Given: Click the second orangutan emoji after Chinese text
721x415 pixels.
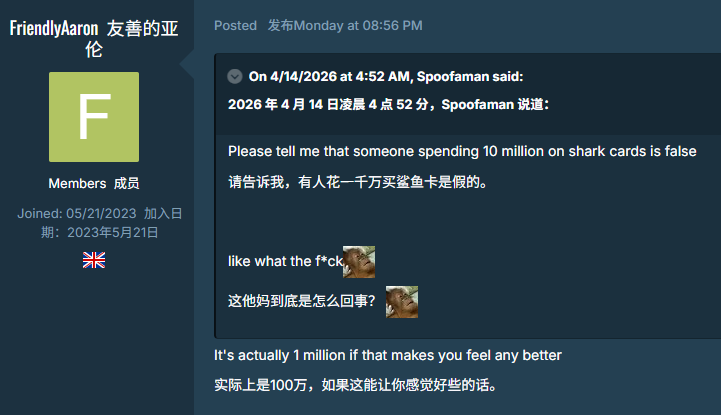Looking at the screenshot, I should (402, 302).
